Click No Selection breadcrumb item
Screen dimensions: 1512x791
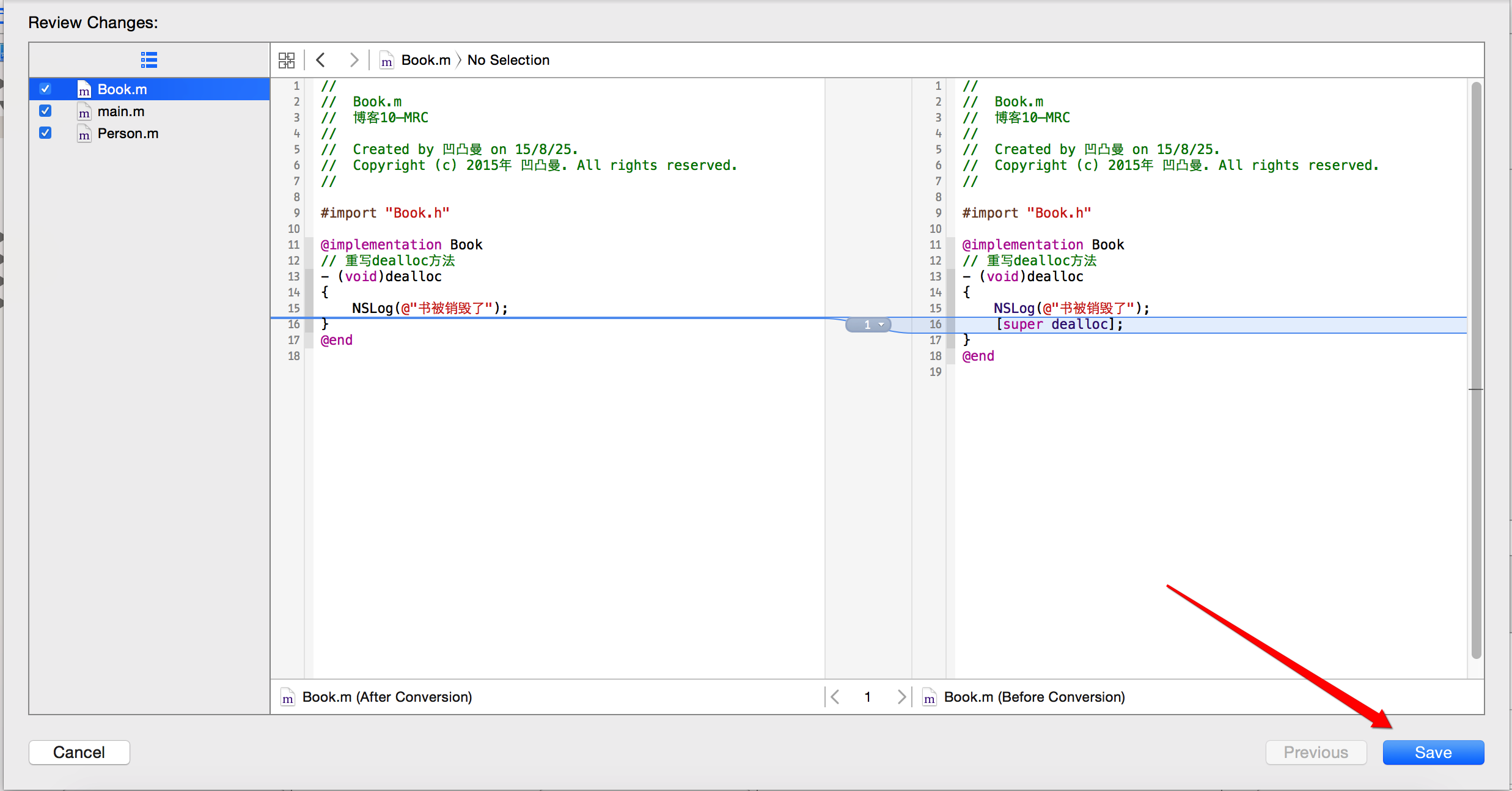510,60
